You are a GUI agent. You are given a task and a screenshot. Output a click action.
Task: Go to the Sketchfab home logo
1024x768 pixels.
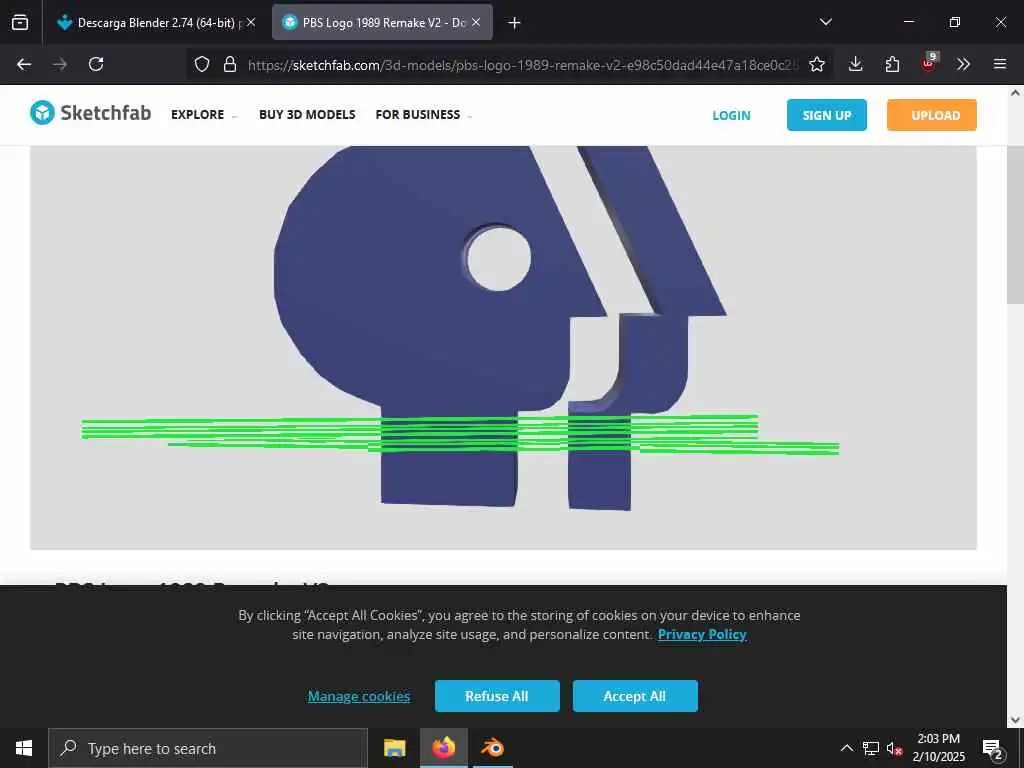click(x=91, y=113)
